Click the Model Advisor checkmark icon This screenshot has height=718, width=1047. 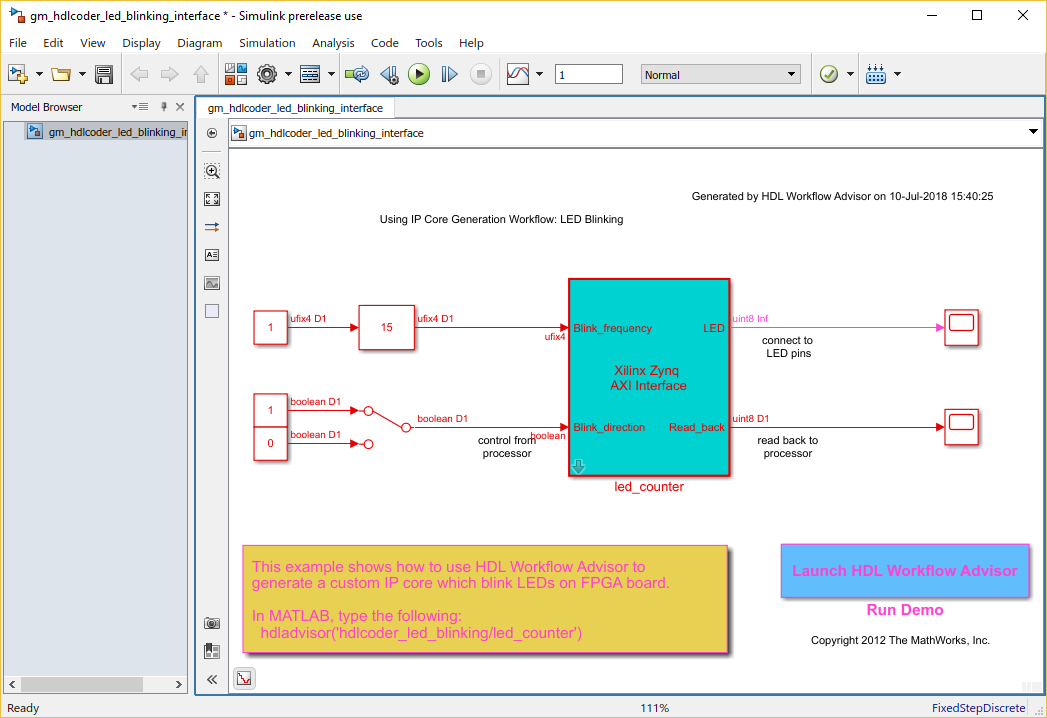829,74
